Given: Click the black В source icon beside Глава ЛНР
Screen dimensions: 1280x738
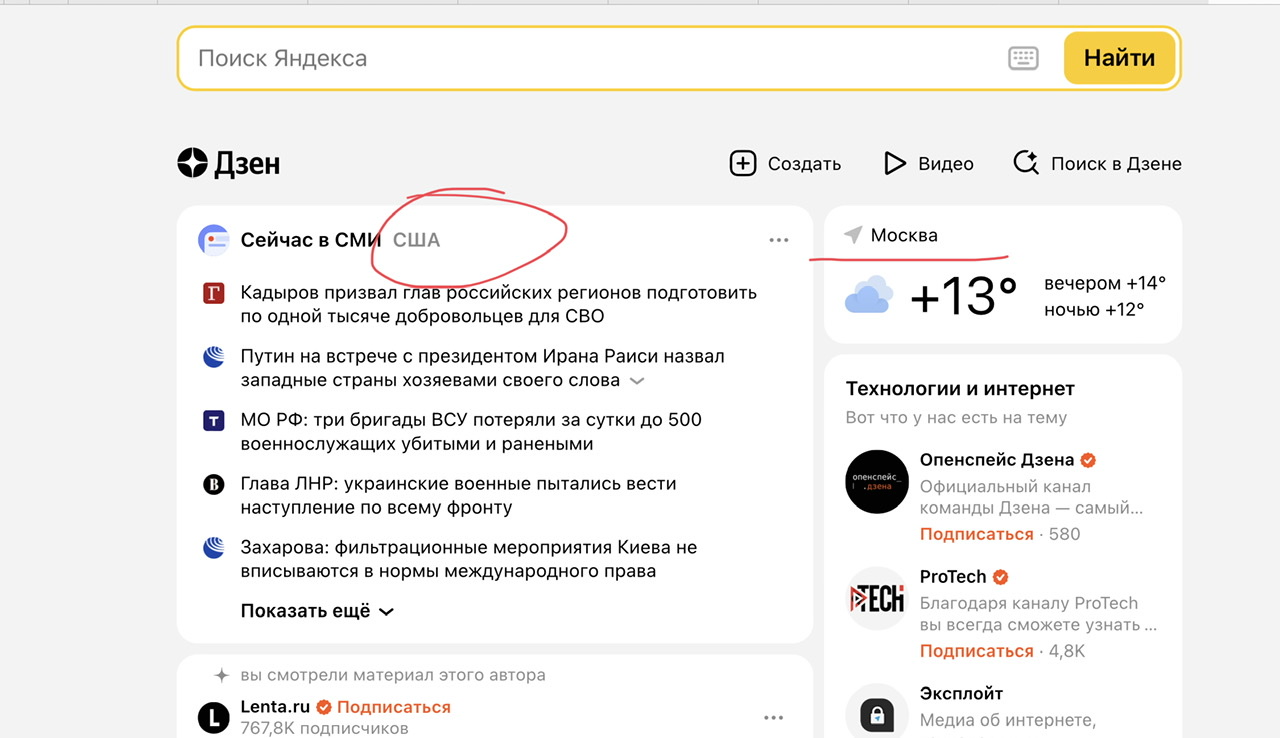Looking at the screenshot, I should coord(213,484).
